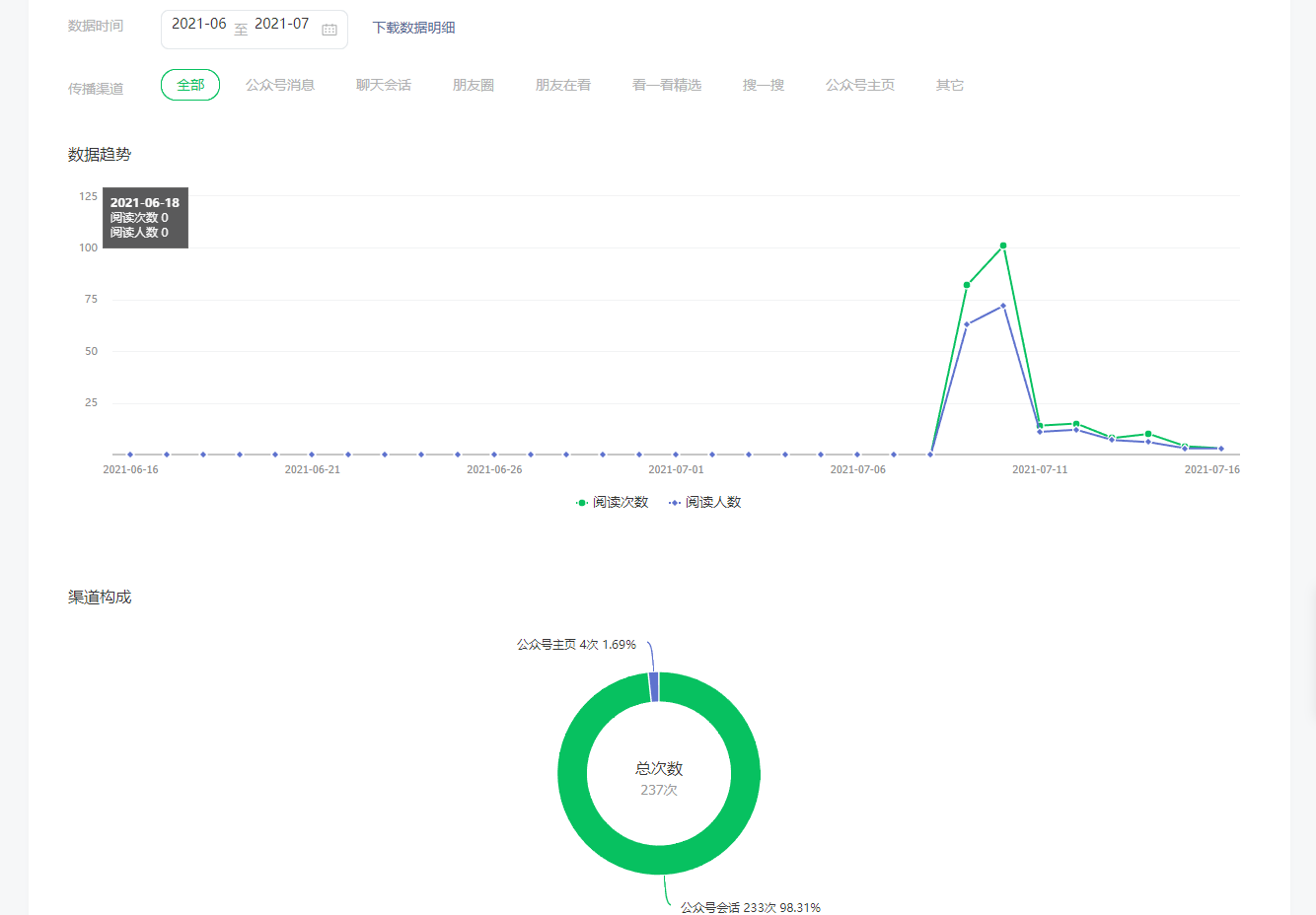Viewport: 1316px width, 915px height.
Task: Select the 全部 channel filter
Action: (190, 85)
